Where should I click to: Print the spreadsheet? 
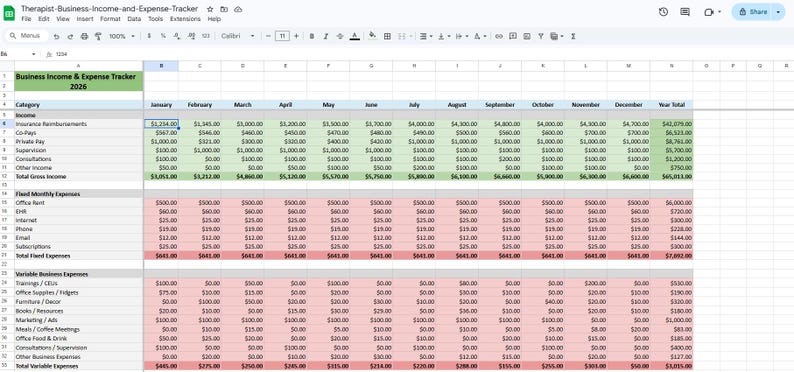click(x=85, y=36)
